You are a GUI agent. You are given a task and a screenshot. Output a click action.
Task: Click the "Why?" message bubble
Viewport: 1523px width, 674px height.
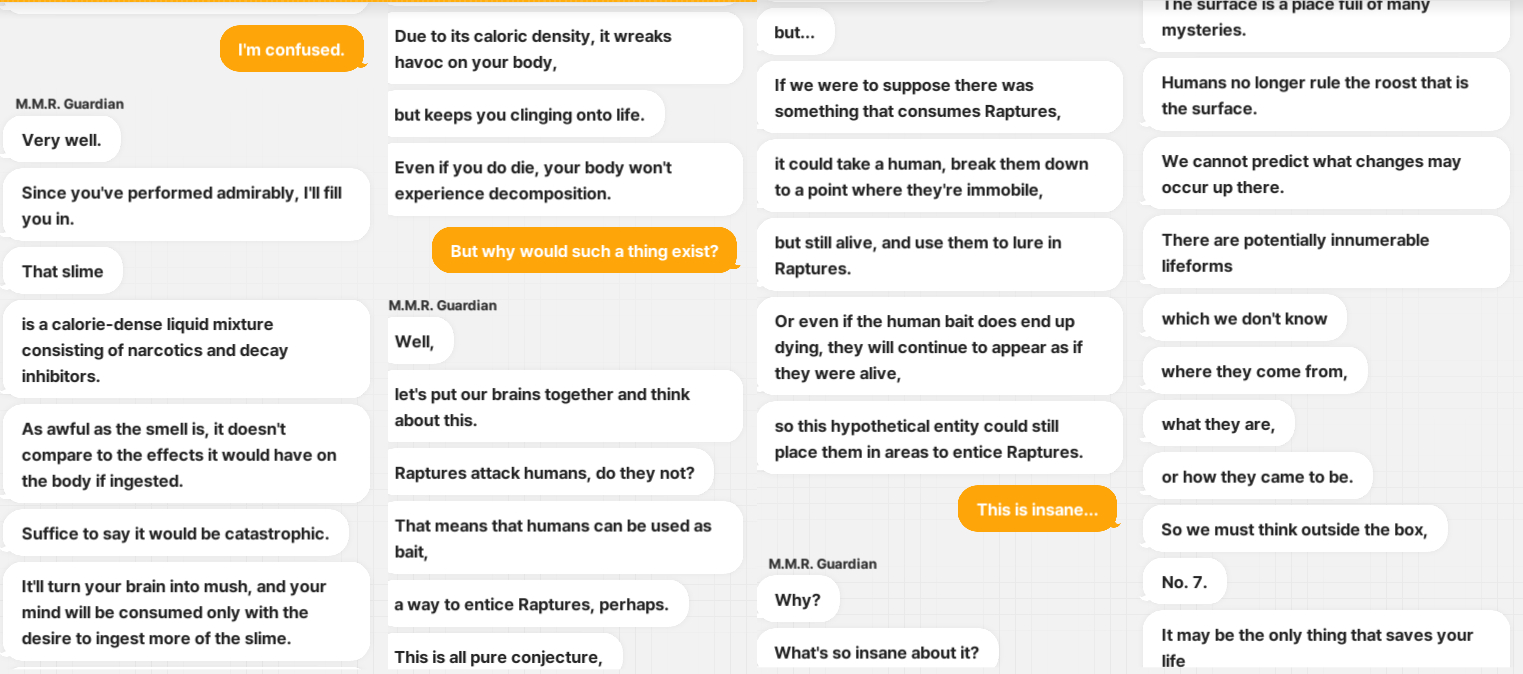point(798,599)
